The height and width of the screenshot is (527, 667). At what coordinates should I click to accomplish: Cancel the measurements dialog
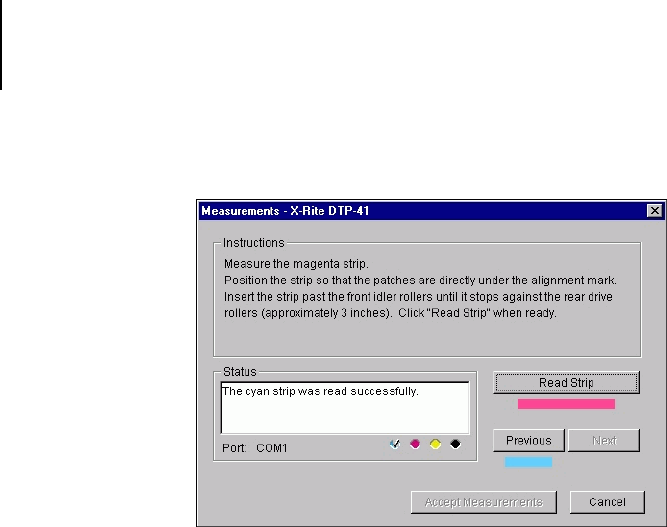point(606,502)
